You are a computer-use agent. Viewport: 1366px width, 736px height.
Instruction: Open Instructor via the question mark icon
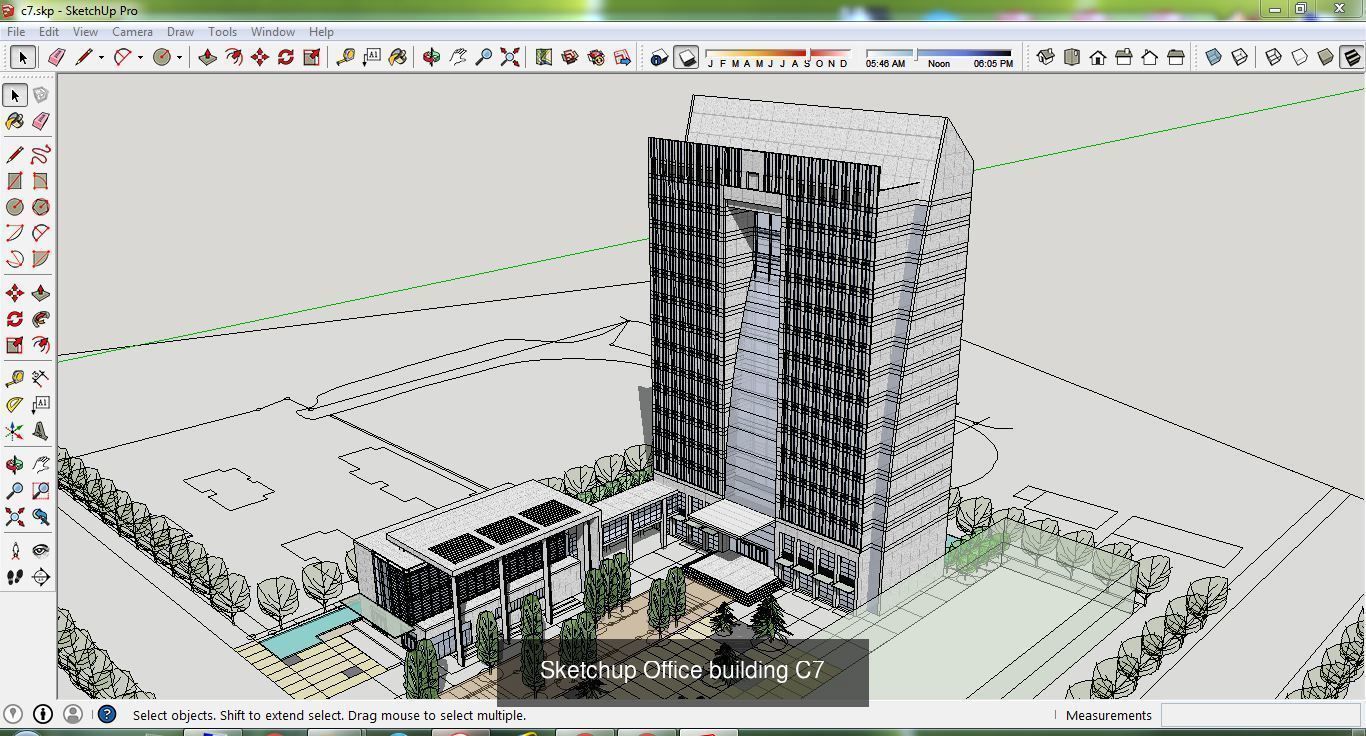(107, 714)
